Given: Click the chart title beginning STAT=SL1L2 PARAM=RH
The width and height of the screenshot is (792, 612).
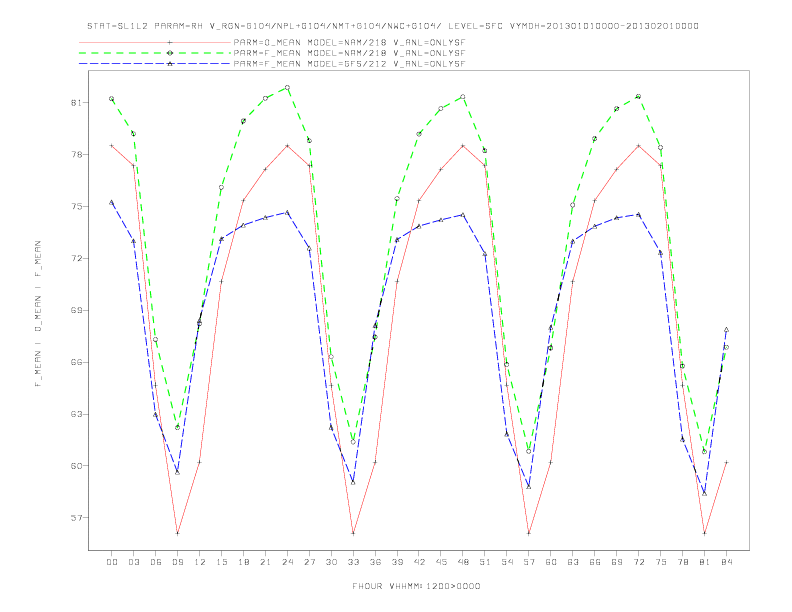Looking at the screenshot, I should coord(393,26).
